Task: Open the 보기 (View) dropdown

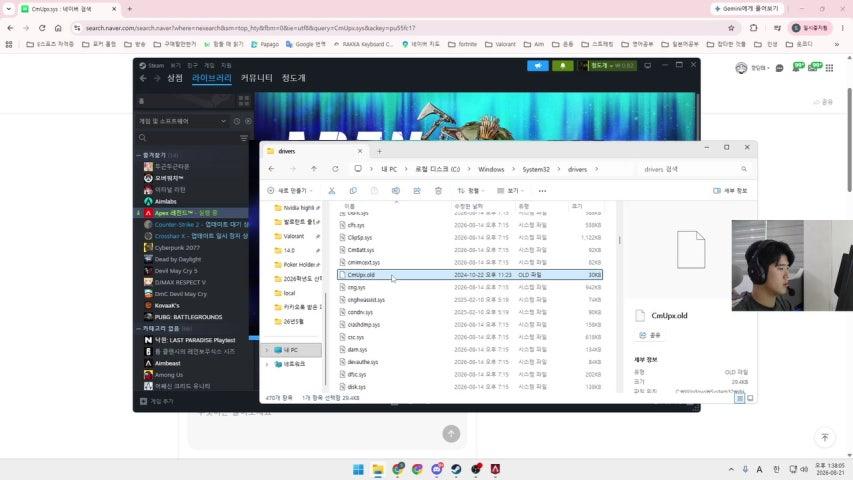Action: point(510,191)
